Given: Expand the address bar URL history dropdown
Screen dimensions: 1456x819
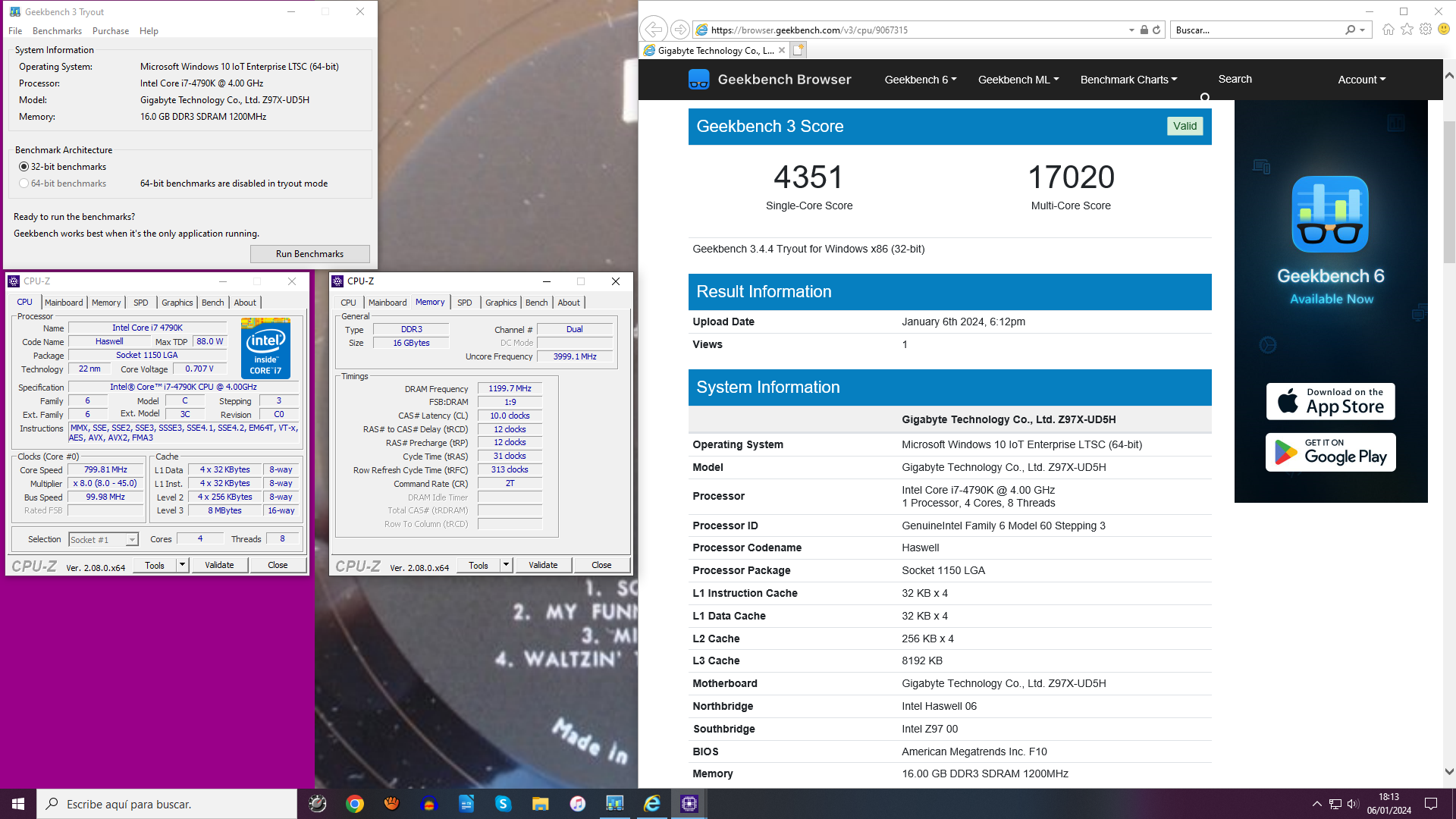Looking at the screenshot, I should click(x=1131, y=30).
